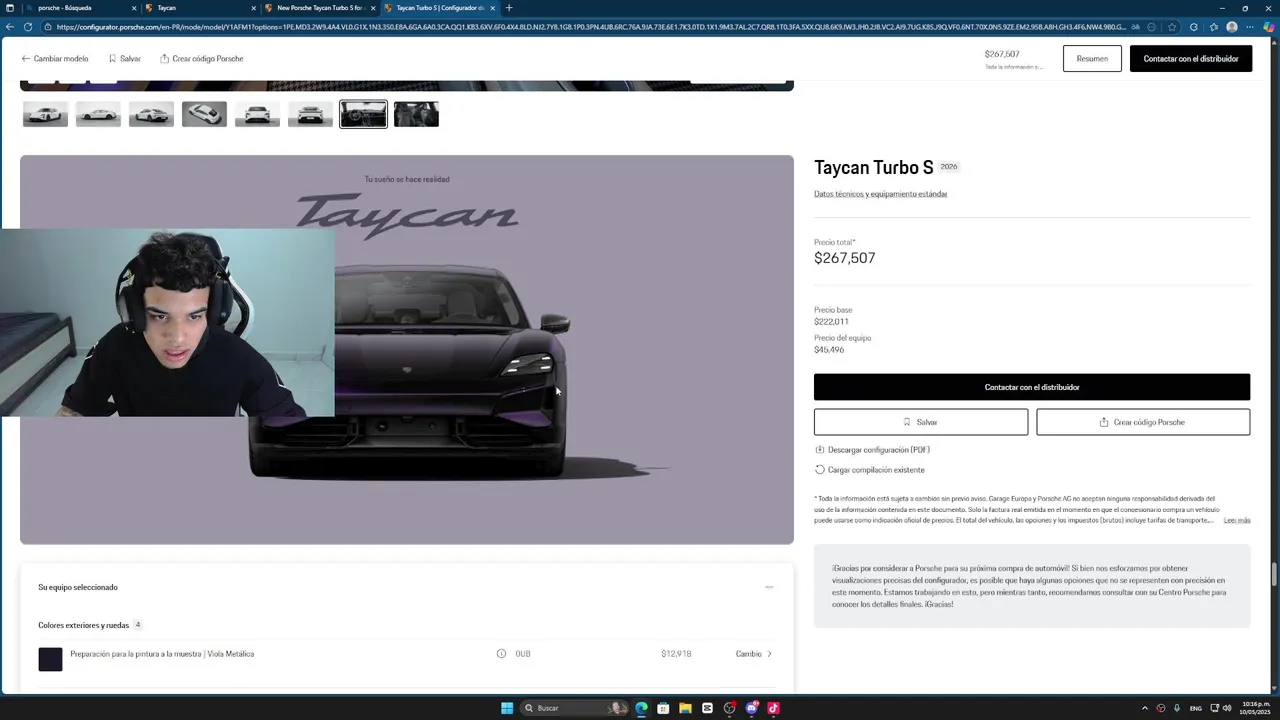Select the third car thumbnail
The height and width of the screenshot is (720, 1280).
tap(151, 114)
